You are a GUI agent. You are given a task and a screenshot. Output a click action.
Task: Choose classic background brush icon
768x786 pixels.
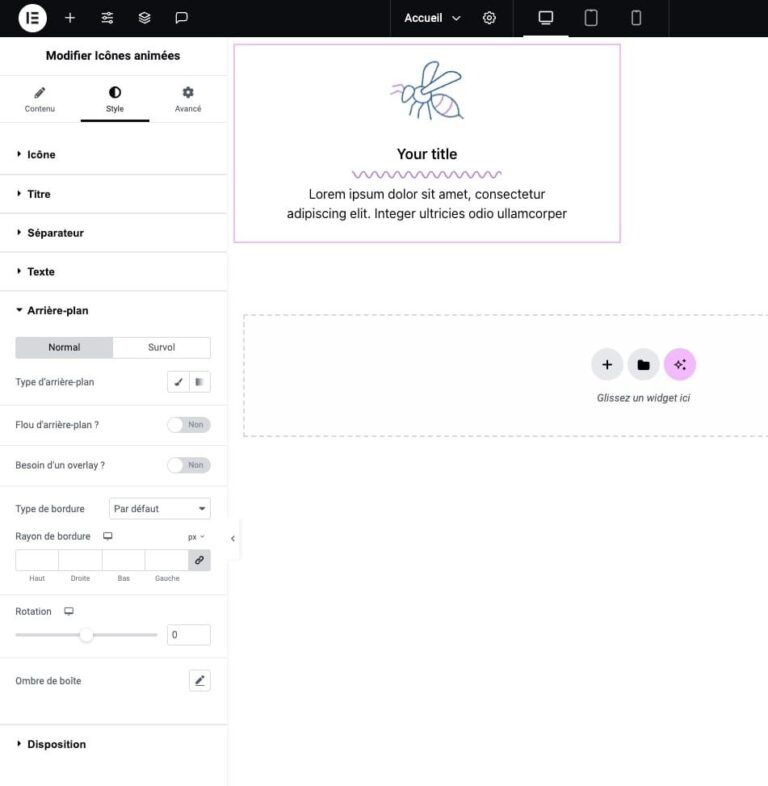tap(178, 382)
